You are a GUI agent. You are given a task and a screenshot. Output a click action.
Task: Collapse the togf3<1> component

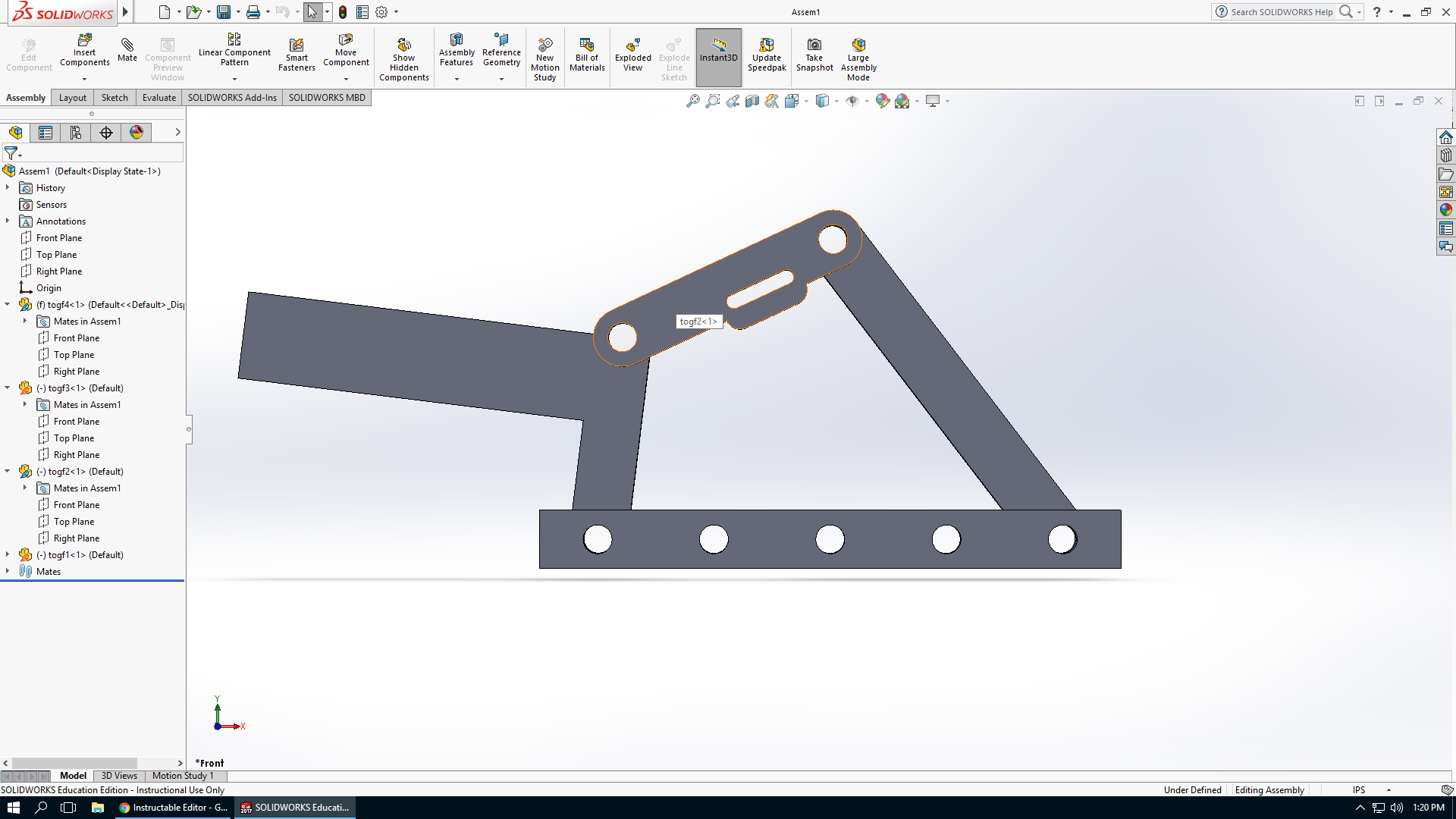(8, 388)
